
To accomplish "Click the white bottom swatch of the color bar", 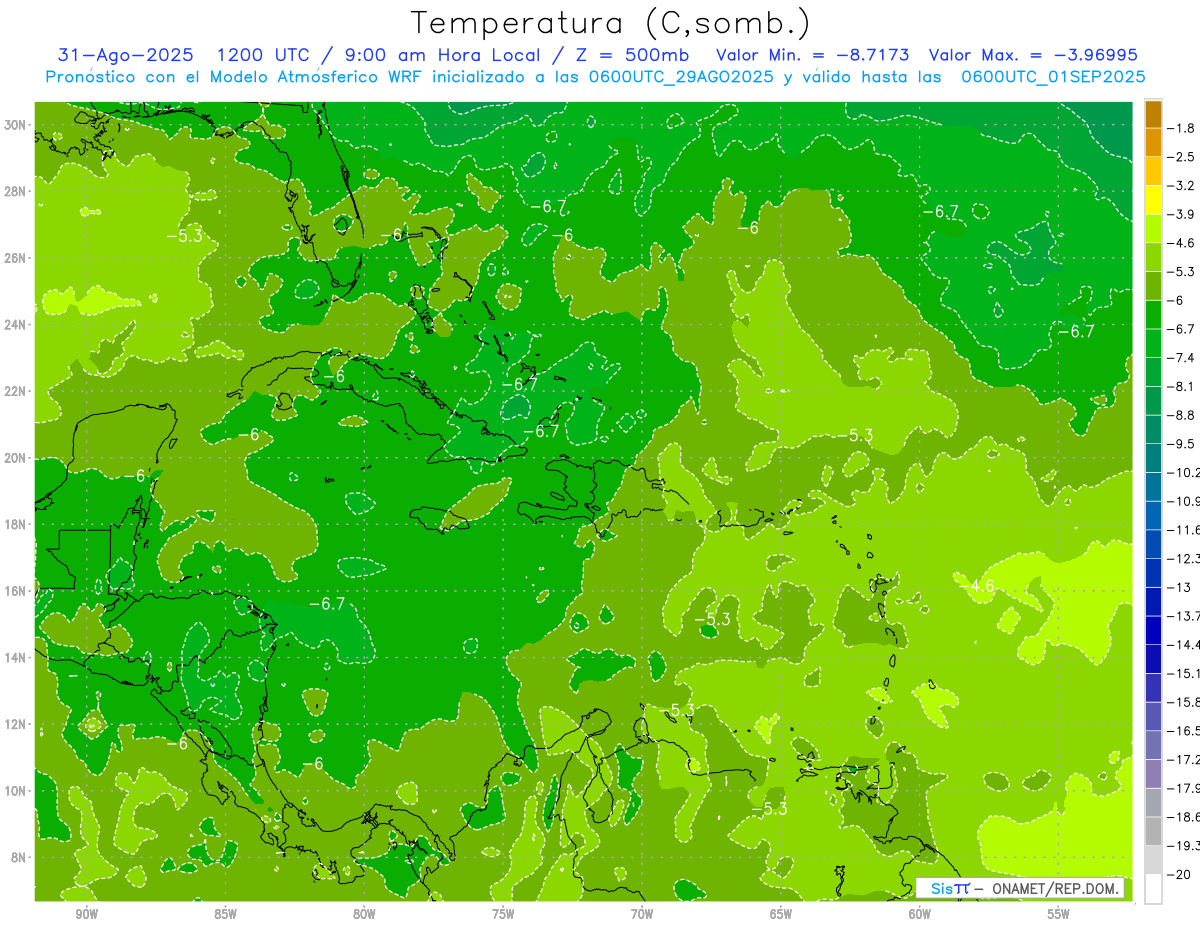I will tap(1153, 889).
